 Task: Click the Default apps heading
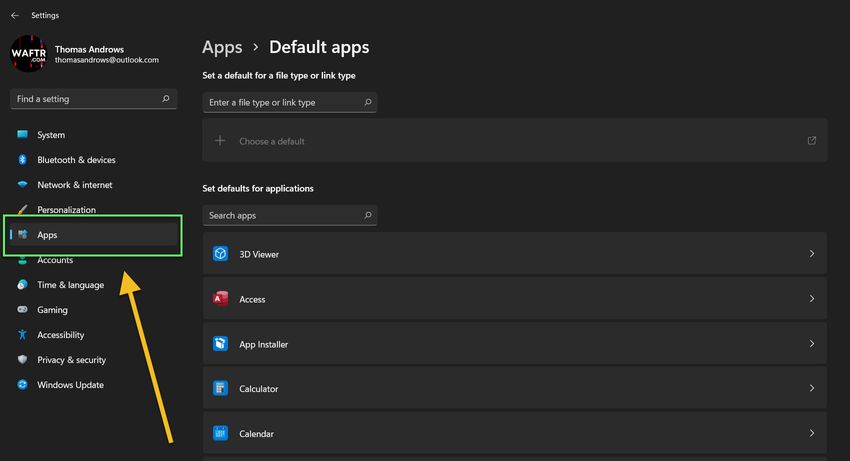click(x=319, y=48)
